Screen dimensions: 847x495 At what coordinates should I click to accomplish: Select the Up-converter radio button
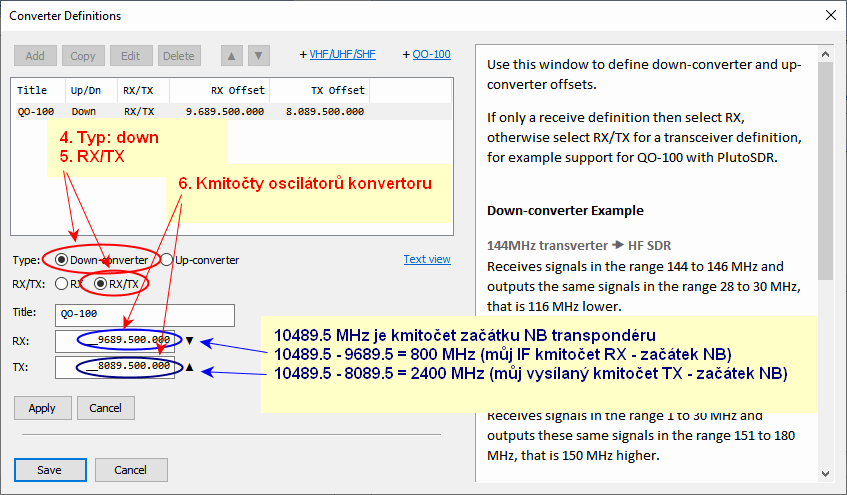tap(167, 260)
